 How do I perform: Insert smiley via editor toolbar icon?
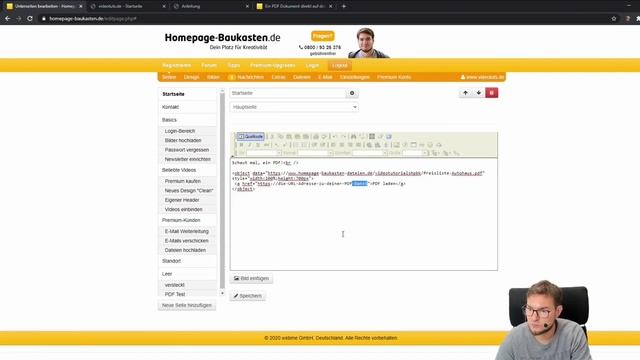click(430, 145)
